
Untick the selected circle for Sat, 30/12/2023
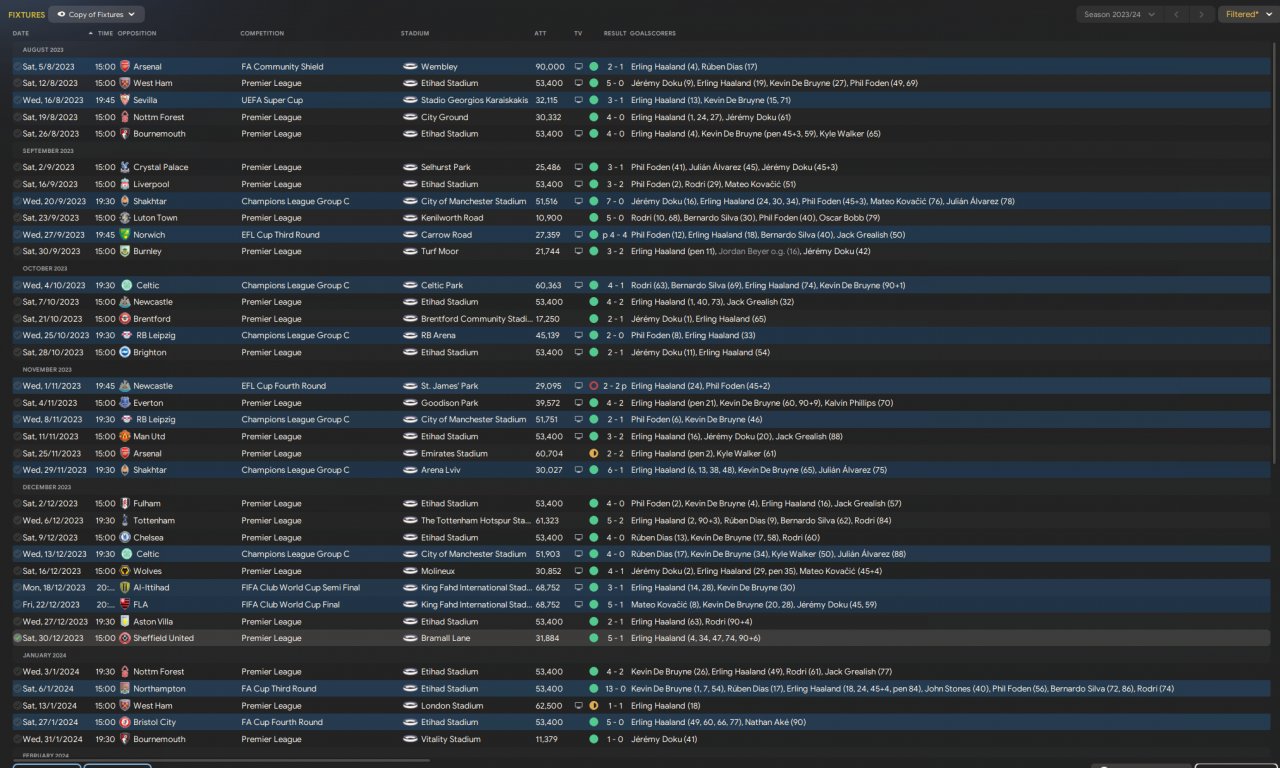pyautogui.click(x=17, y=638)
